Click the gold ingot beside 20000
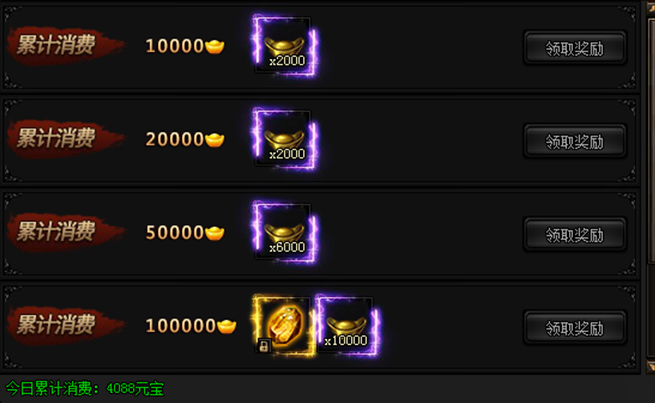 [215, 139]
